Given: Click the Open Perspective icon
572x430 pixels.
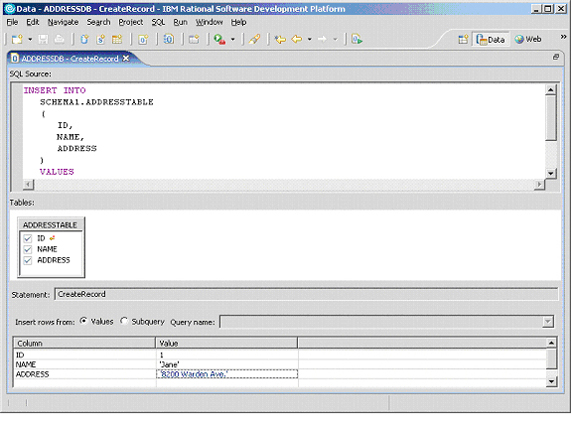Looking at the screenshot, I should pos(463,39).
